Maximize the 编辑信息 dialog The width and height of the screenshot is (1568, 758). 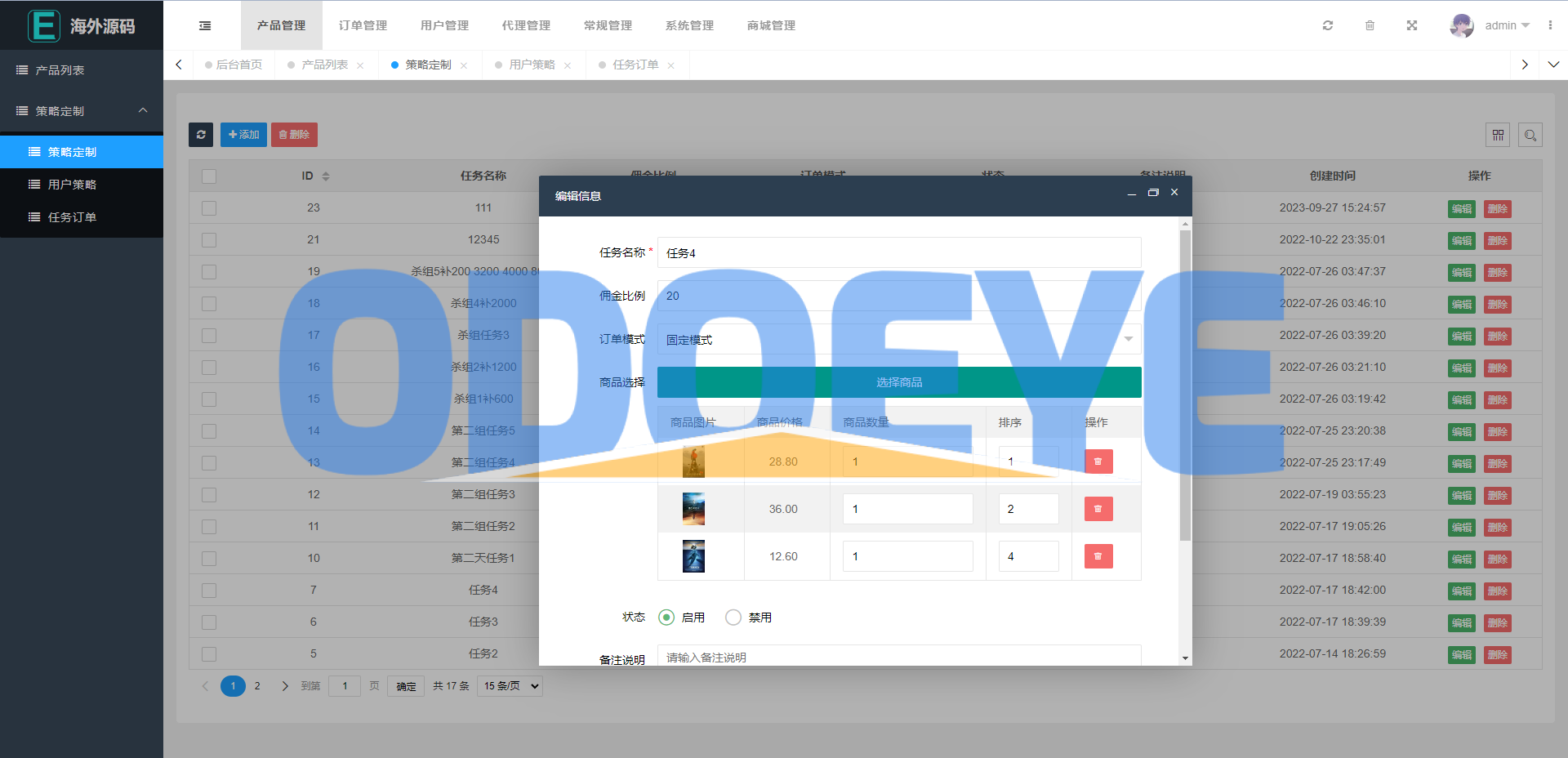[1153, 193]
